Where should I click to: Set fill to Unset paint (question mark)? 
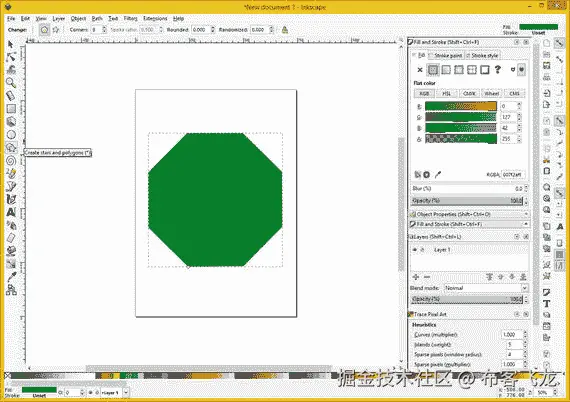click(498, 70)
